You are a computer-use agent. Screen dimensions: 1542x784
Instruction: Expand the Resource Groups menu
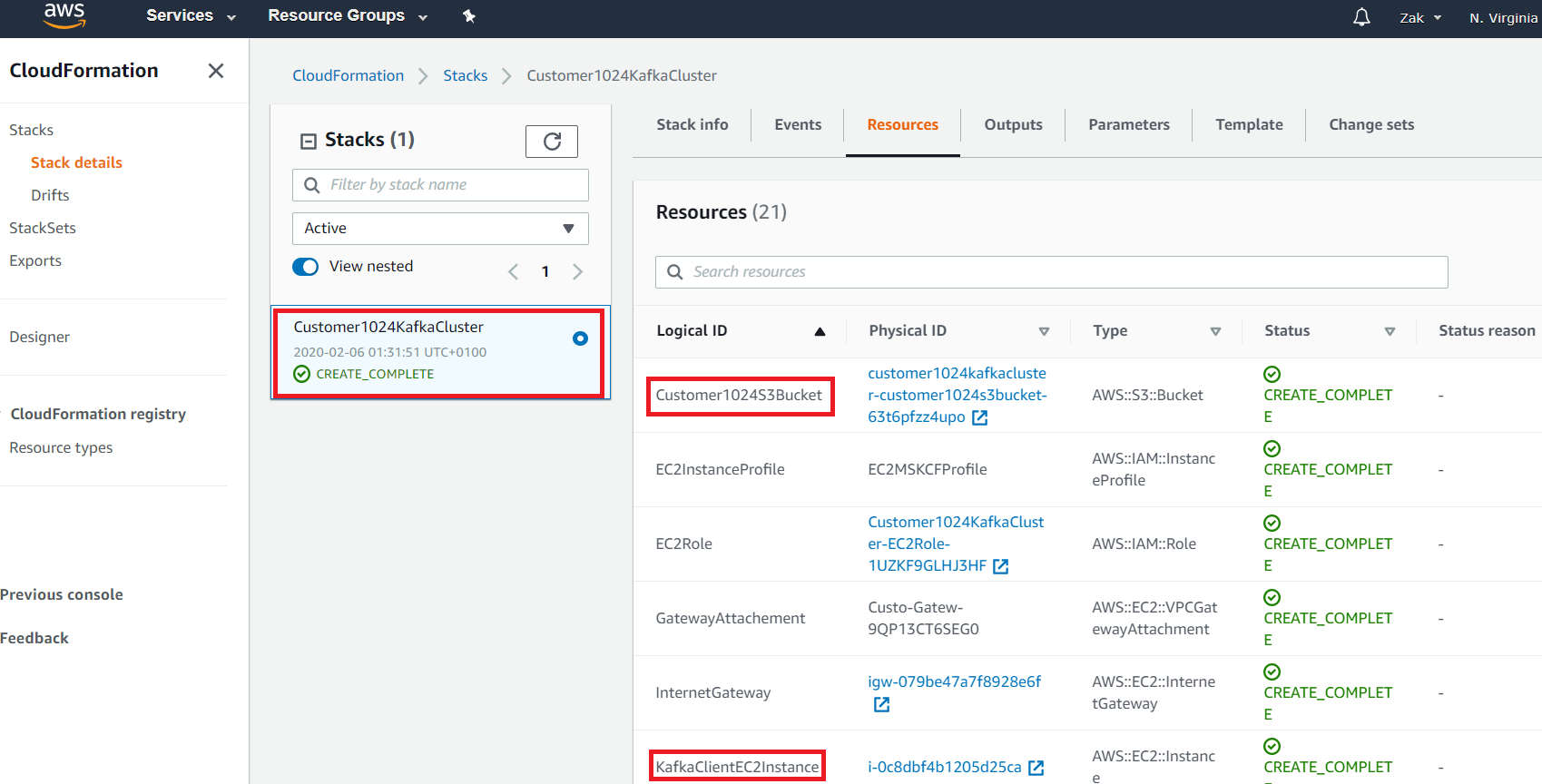[x=347, y=16]
